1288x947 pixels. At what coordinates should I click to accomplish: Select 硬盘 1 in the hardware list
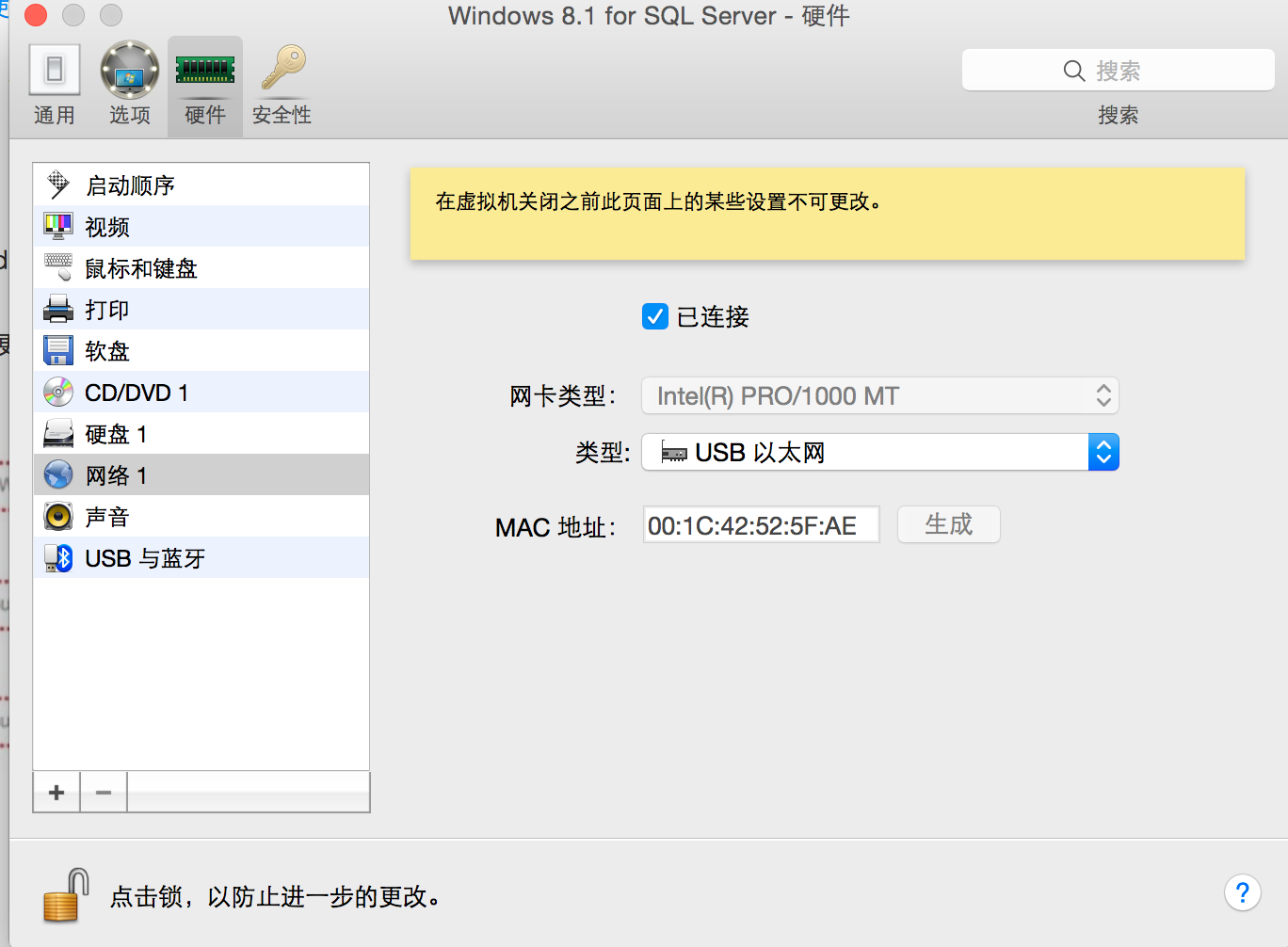tap(201, 433)
